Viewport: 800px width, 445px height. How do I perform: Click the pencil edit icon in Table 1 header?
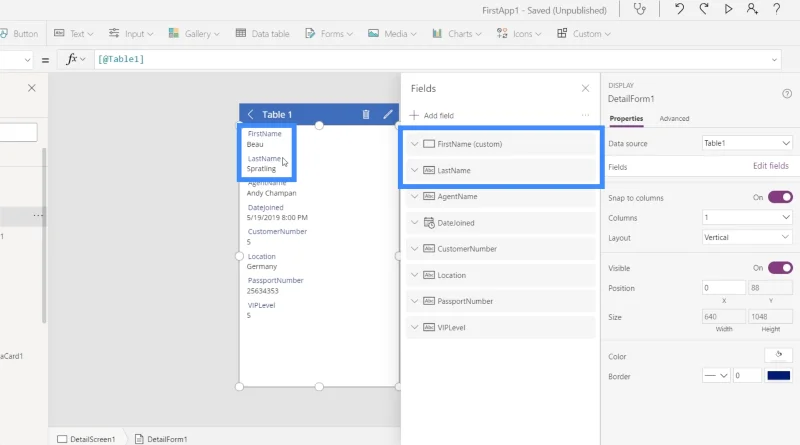point(388,114)
